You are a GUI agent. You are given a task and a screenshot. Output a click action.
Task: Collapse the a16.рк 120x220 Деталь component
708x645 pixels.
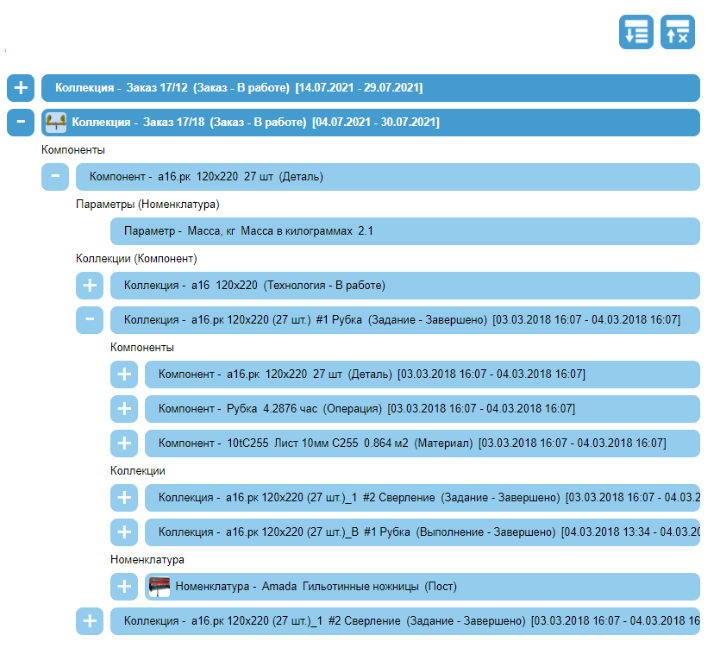[55, 177]
